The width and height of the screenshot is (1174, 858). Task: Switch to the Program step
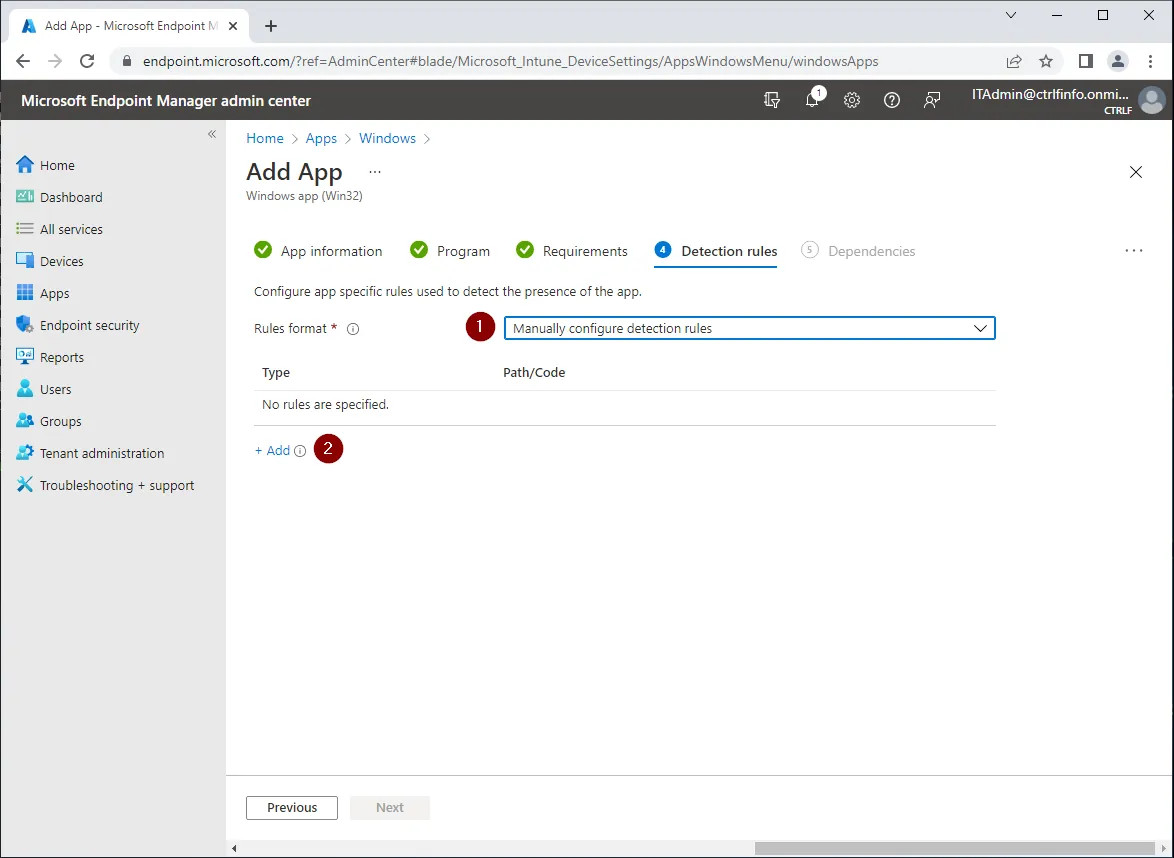coord(450,251)
